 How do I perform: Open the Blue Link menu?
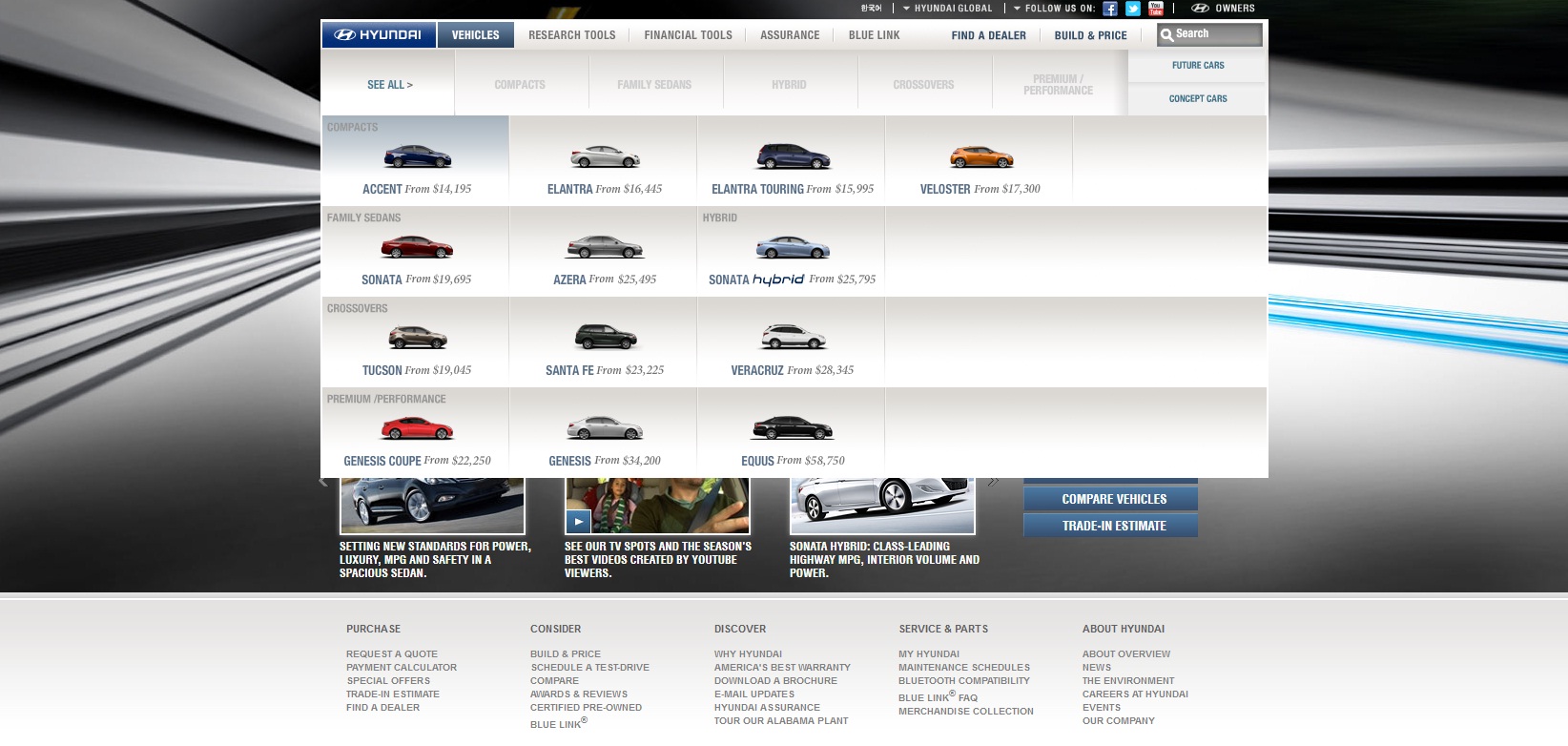pos(875,35)
